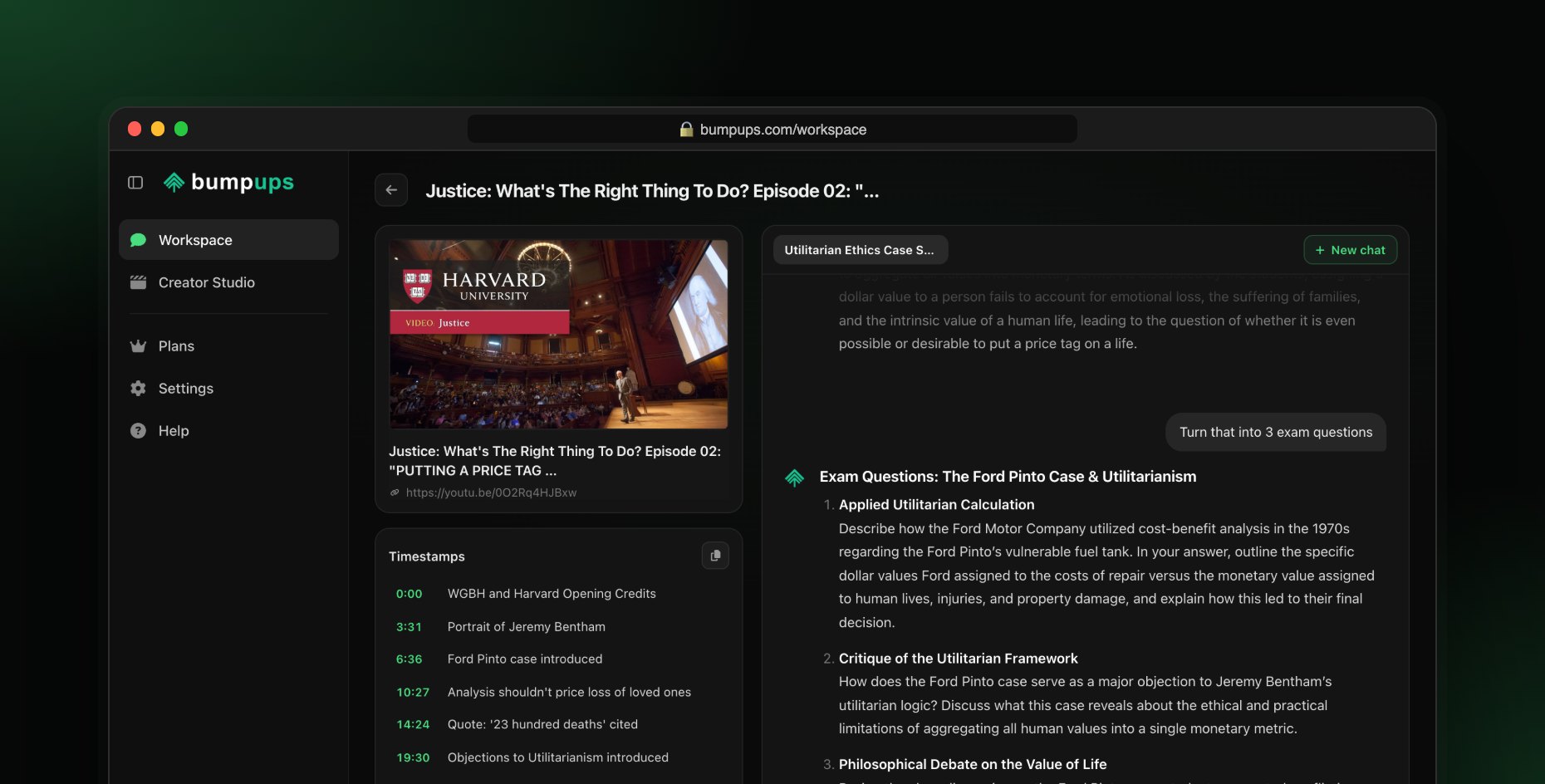Click 'Philosophical Debate on the Value of Life'

(973, 765)
